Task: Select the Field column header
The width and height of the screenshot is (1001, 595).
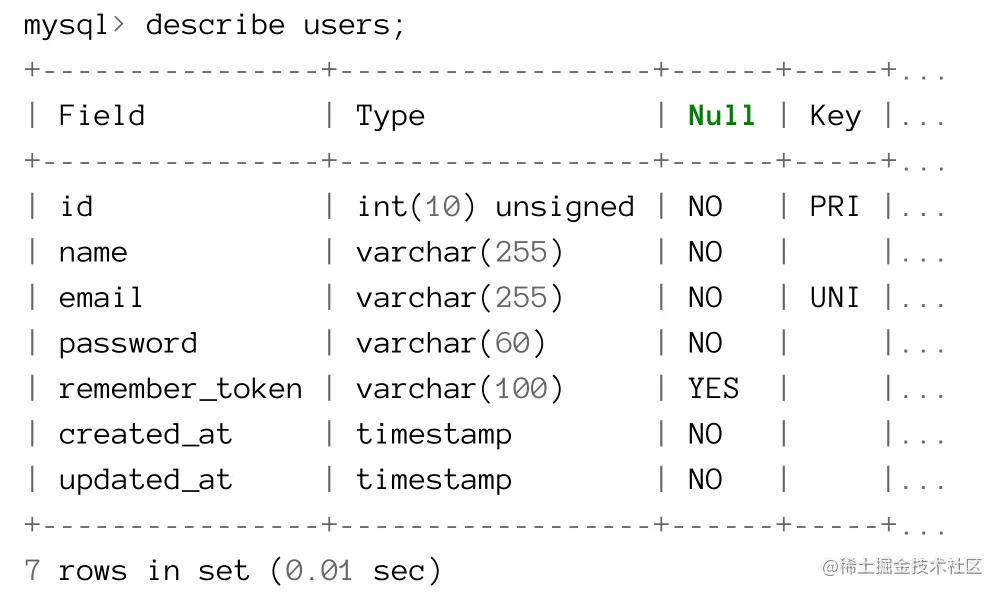Action: point(101,116)
